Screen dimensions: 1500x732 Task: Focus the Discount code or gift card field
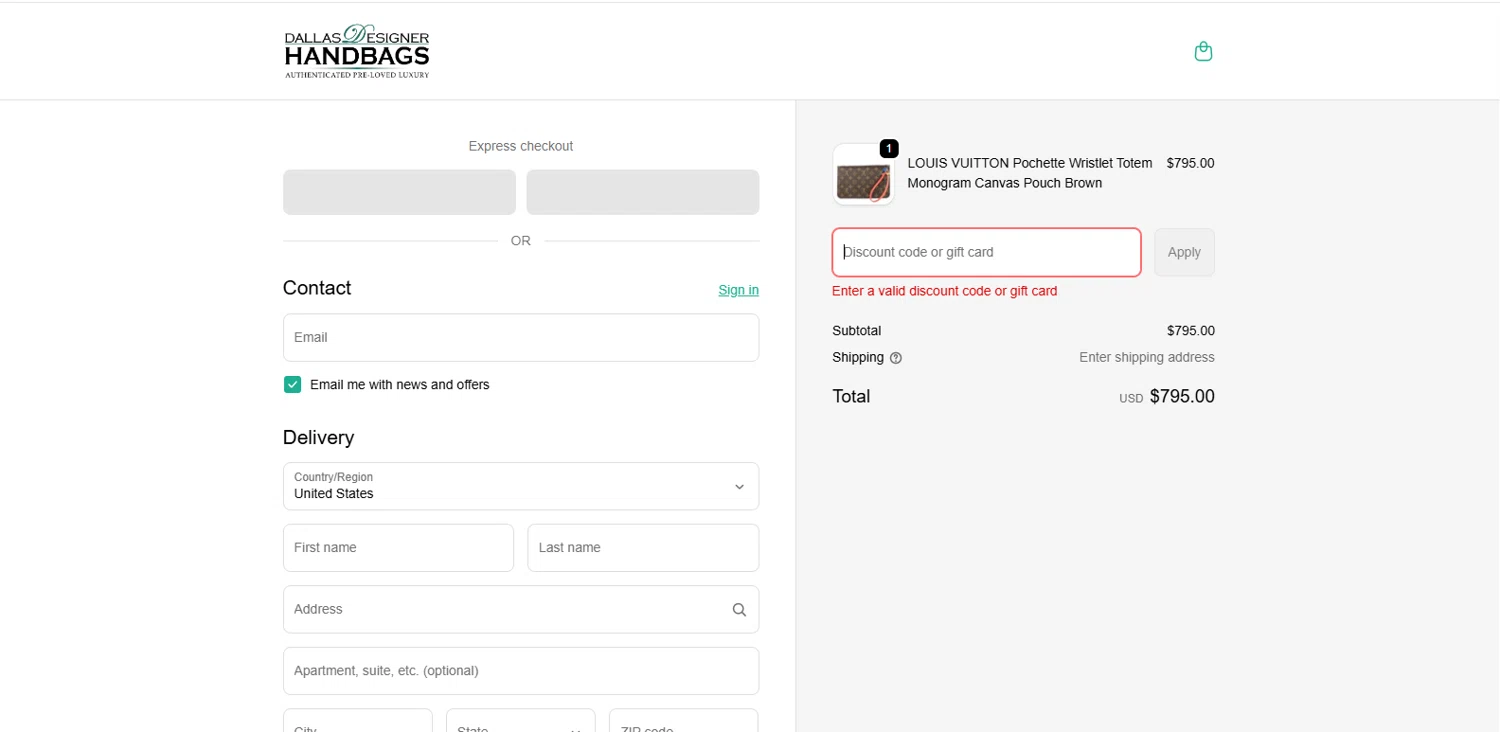[986, 252]
